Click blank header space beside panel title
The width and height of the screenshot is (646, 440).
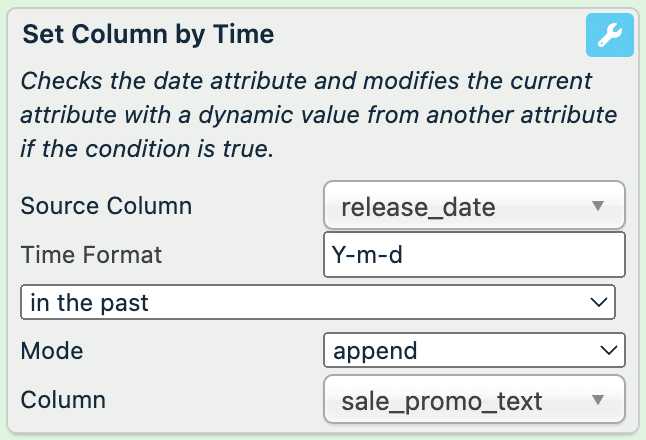(430, 35)
